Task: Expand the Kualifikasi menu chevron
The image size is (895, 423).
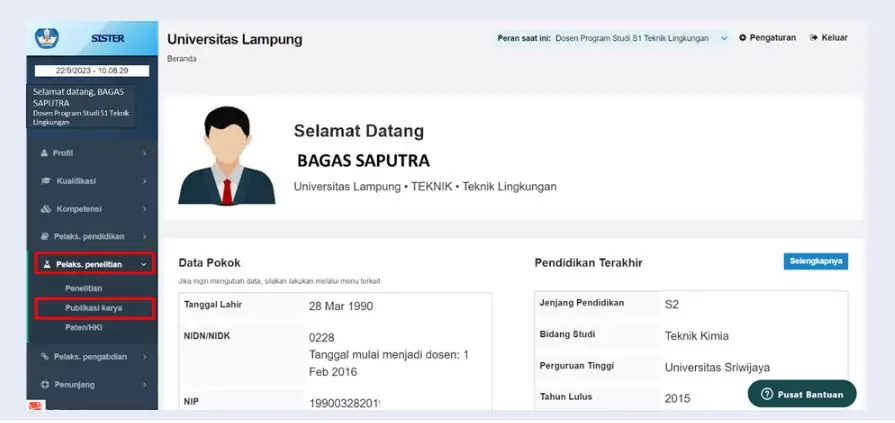Action: [x=144, y=181]
